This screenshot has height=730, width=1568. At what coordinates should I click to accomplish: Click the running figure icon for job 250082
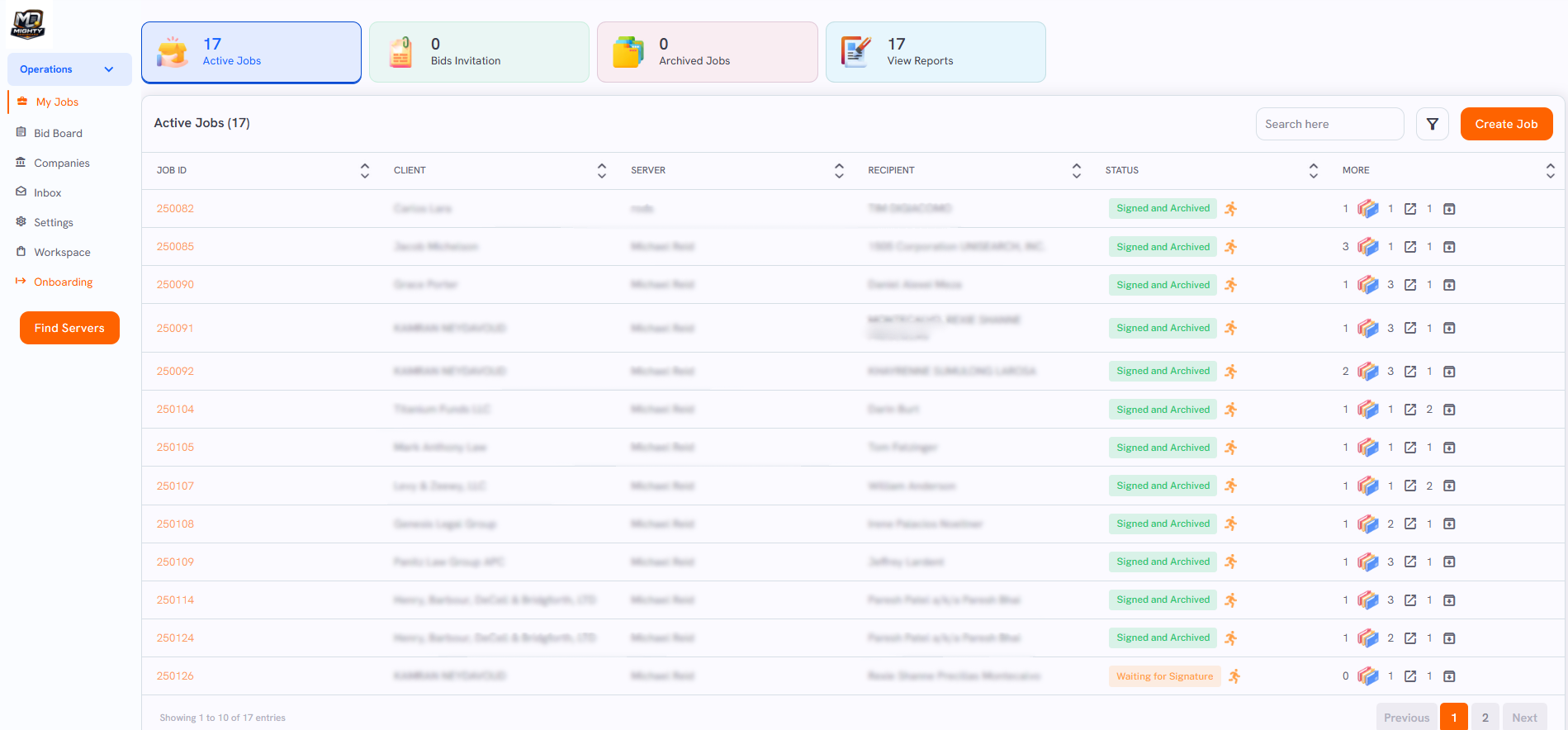tap(1231, 209)
